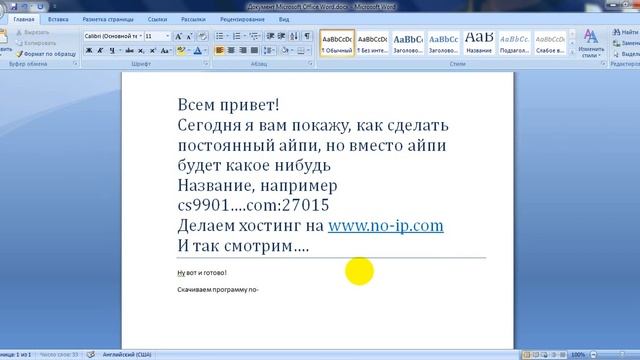This screenshot has height=360, width=640.
Task: Click Save icon in quick access toolbar
Action: tap(13, 7)
